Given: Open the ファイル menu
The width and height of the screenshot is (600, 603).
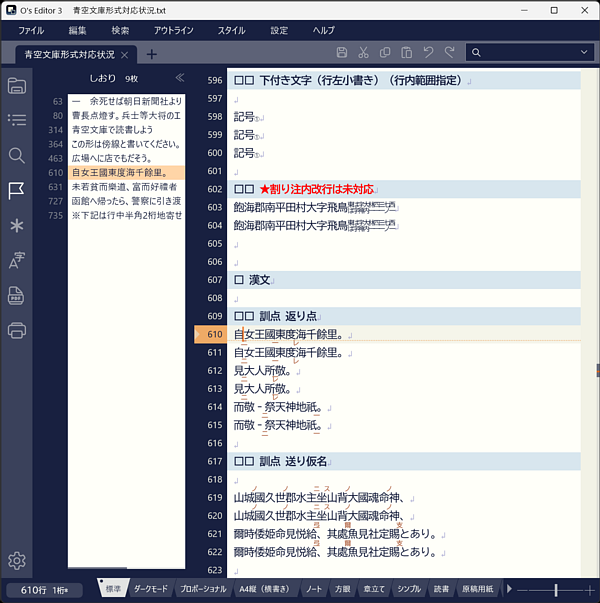Looking at the screenshot, I should (x=31, y=30).
